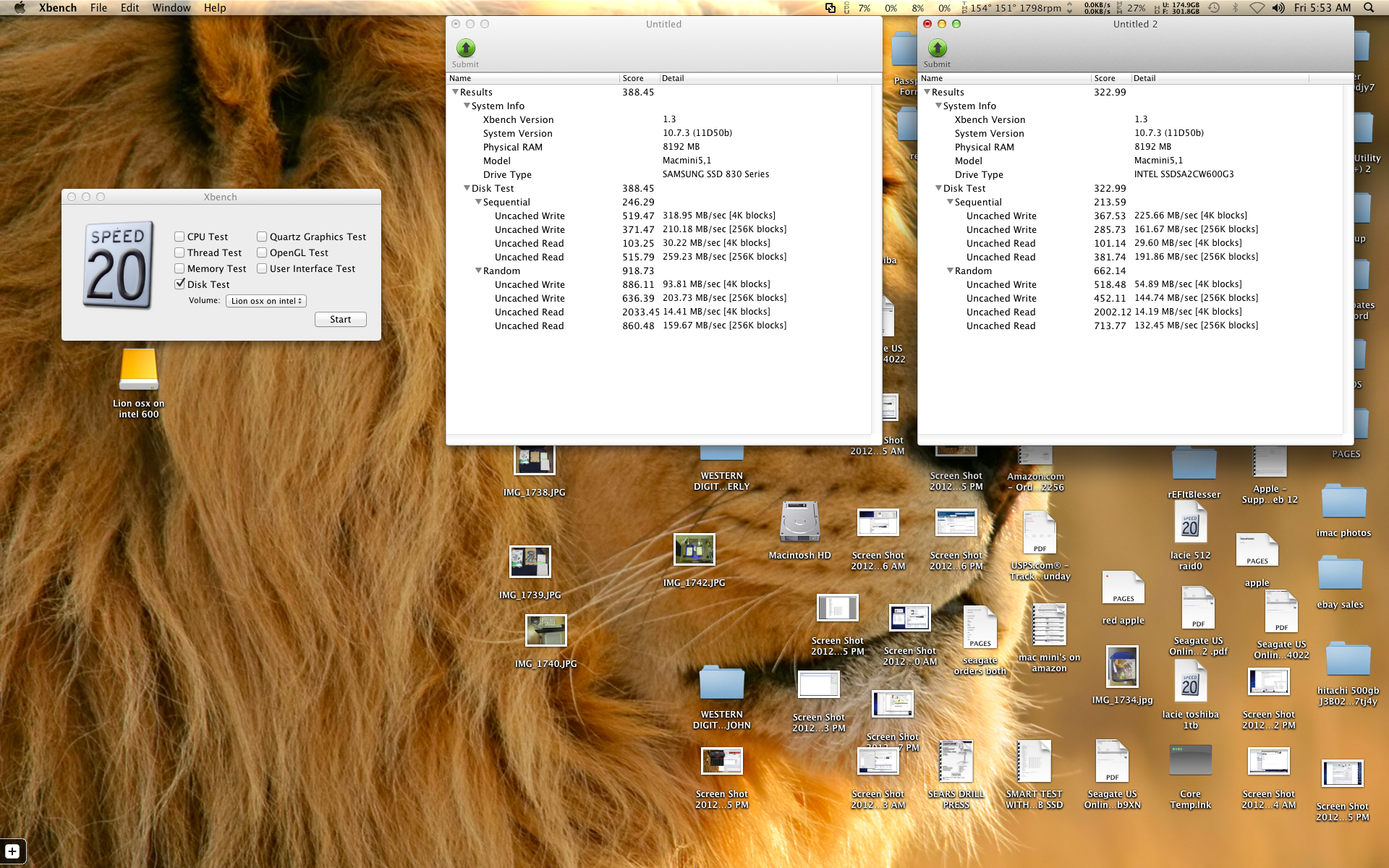The height and width of the screenshot is (868, 1389).
Task: Sort by Name column in Untitled window
Action: (532, 78)
